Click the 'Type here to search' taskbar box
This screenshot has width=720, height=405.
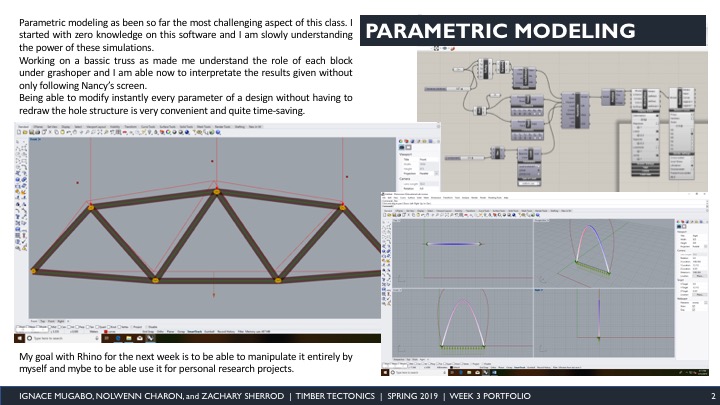click(x=50, y=339)
